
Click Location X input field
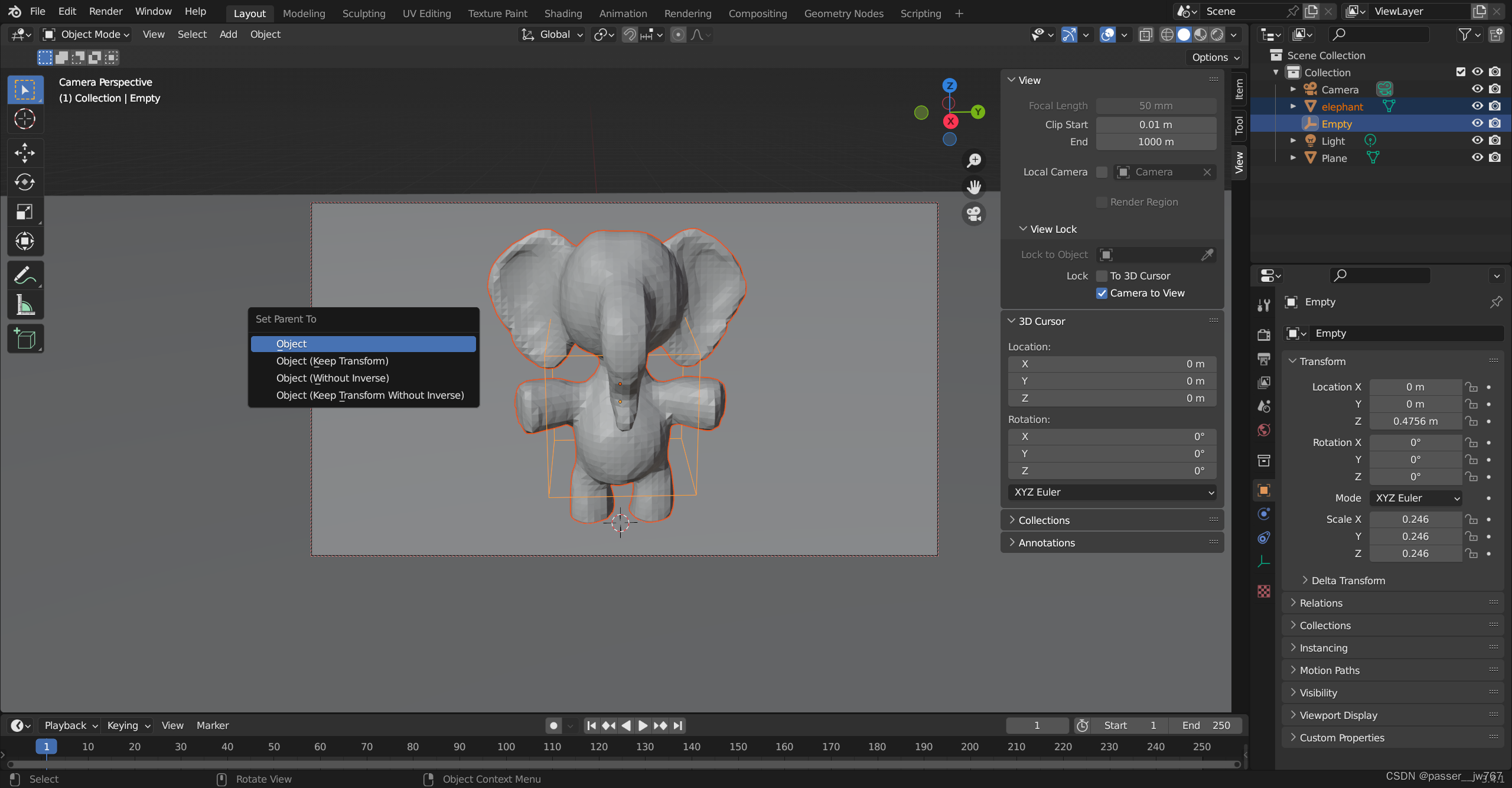(1414, 387)
